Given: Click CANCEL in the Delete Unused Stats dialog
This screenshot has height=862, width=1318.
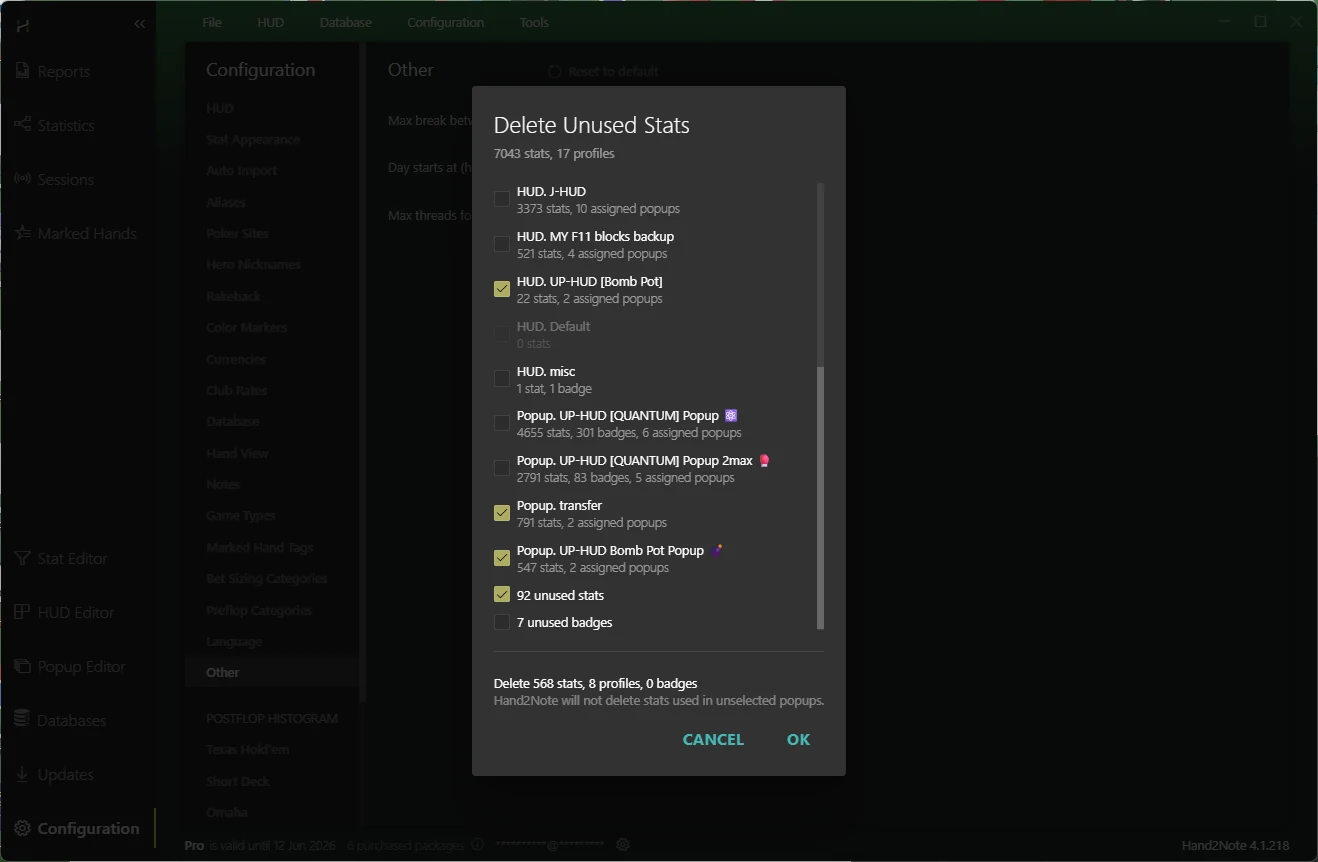Looking at the screenshot, I should (713, 740).
